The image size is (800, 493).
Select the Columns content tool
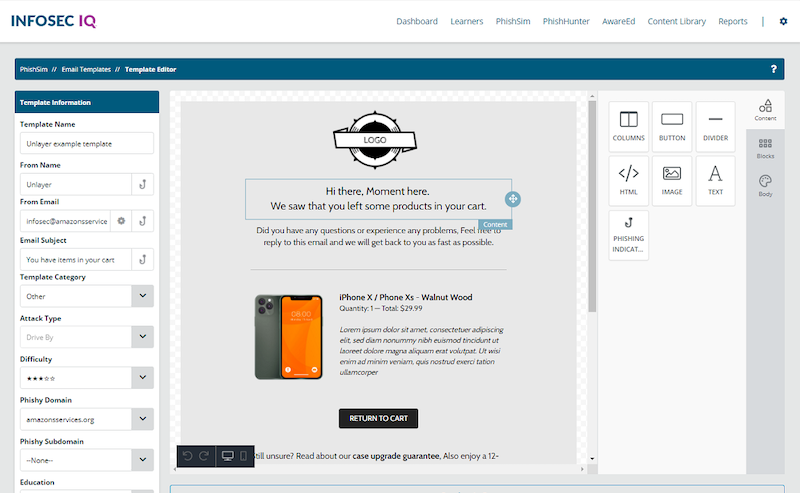[x=629, y=127]
